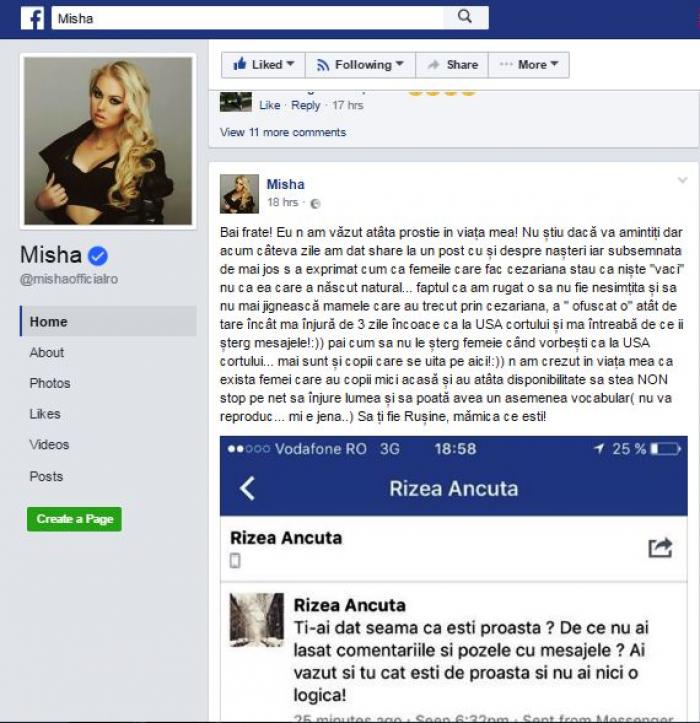This screenshot has width=700, height=723.
Task: Open the Following dropdown menu
Action: 360,65
